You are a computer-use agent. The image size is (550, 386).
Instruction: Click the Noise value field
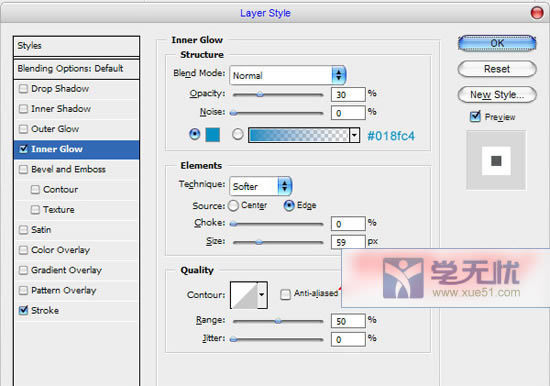pyautogui.click(x=348, y=113)
